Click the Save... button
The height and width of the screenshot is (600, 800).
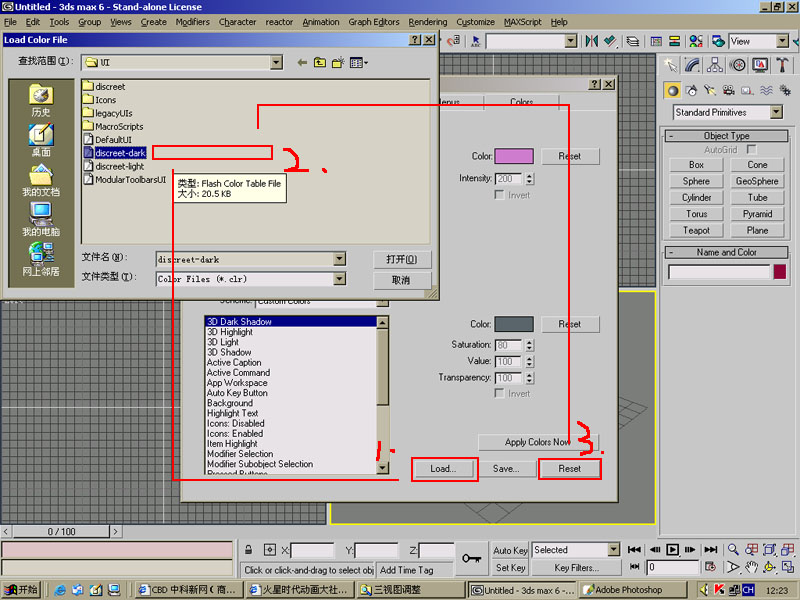pos(506,468)
